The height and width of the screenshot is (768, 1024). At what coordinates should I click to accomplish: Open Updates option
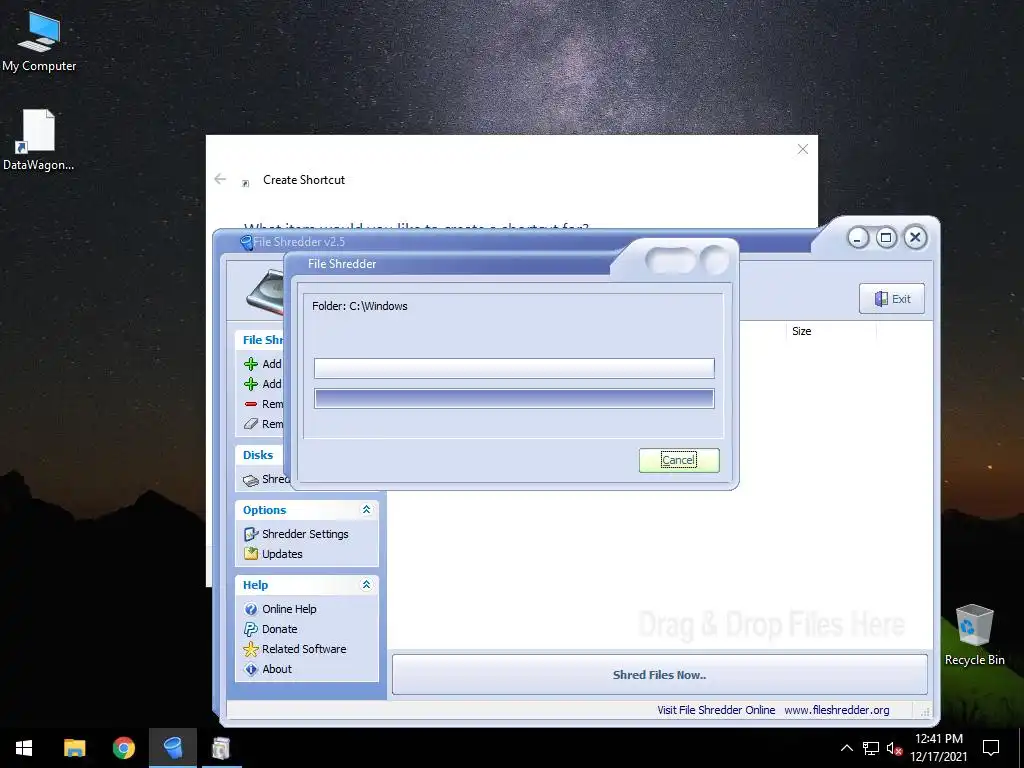[282, 554]
